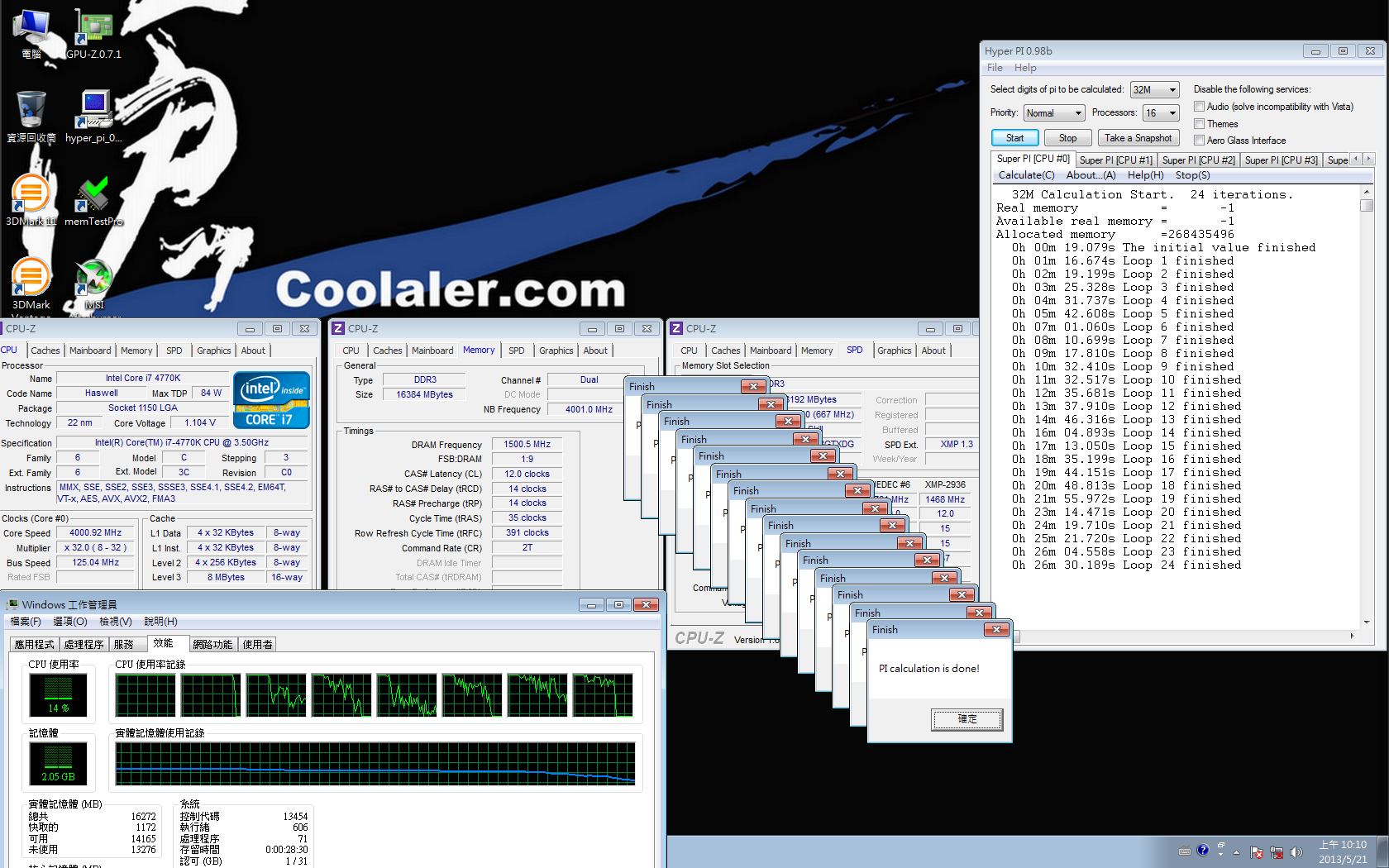Switch to Super PI [CPU #3] tab
The height and width of the screenshot is (868, 1389).
click(x=1281, y=160)
